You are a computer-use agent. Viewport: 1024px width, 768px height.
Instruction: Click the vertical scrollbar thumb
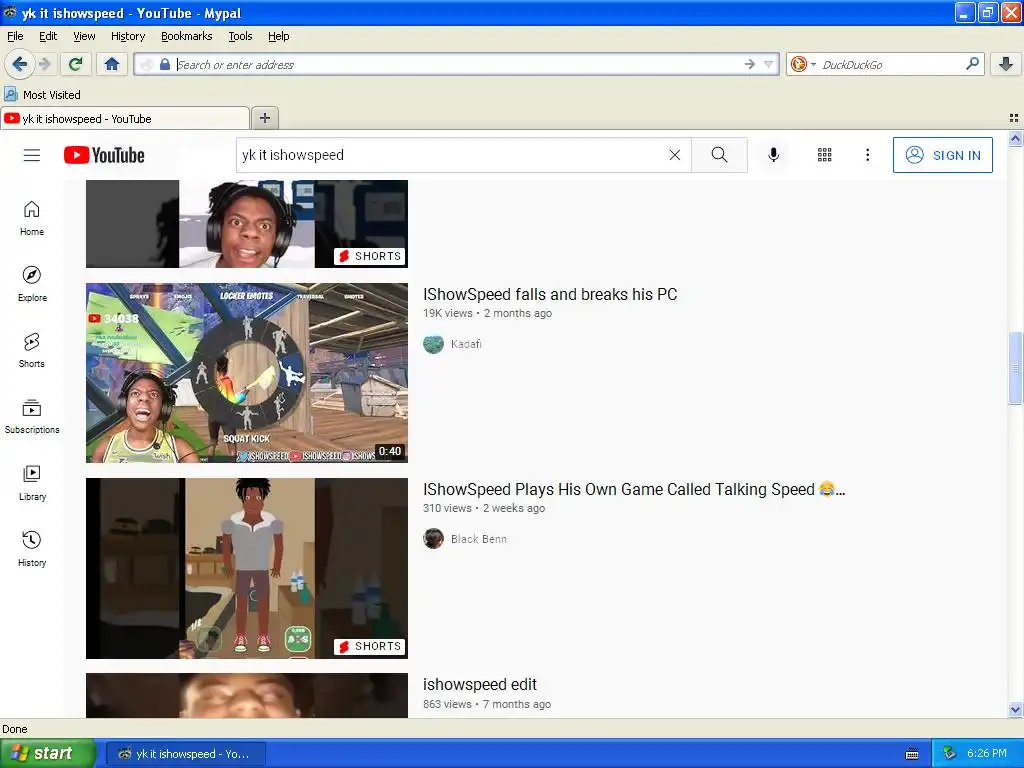[1015, 368]
